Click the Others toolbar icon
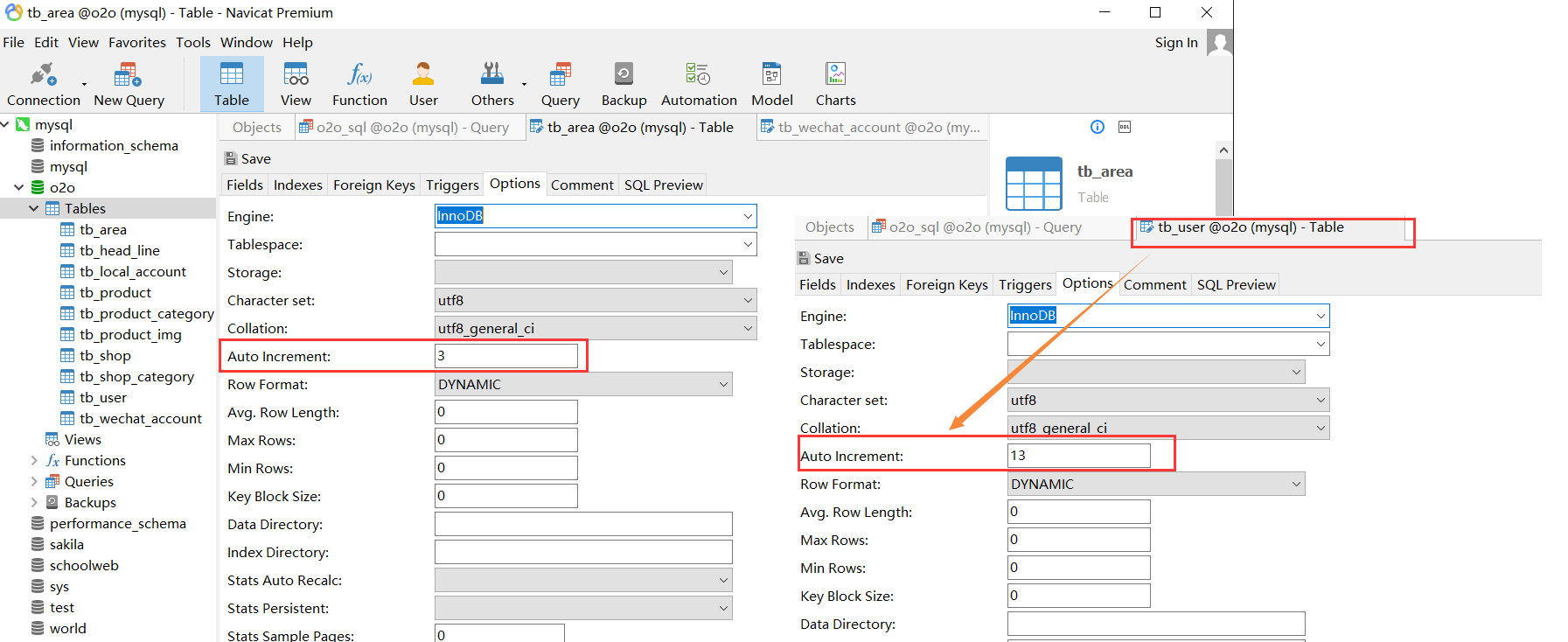Screen dimensions: 1568x642 pos(492,73)
